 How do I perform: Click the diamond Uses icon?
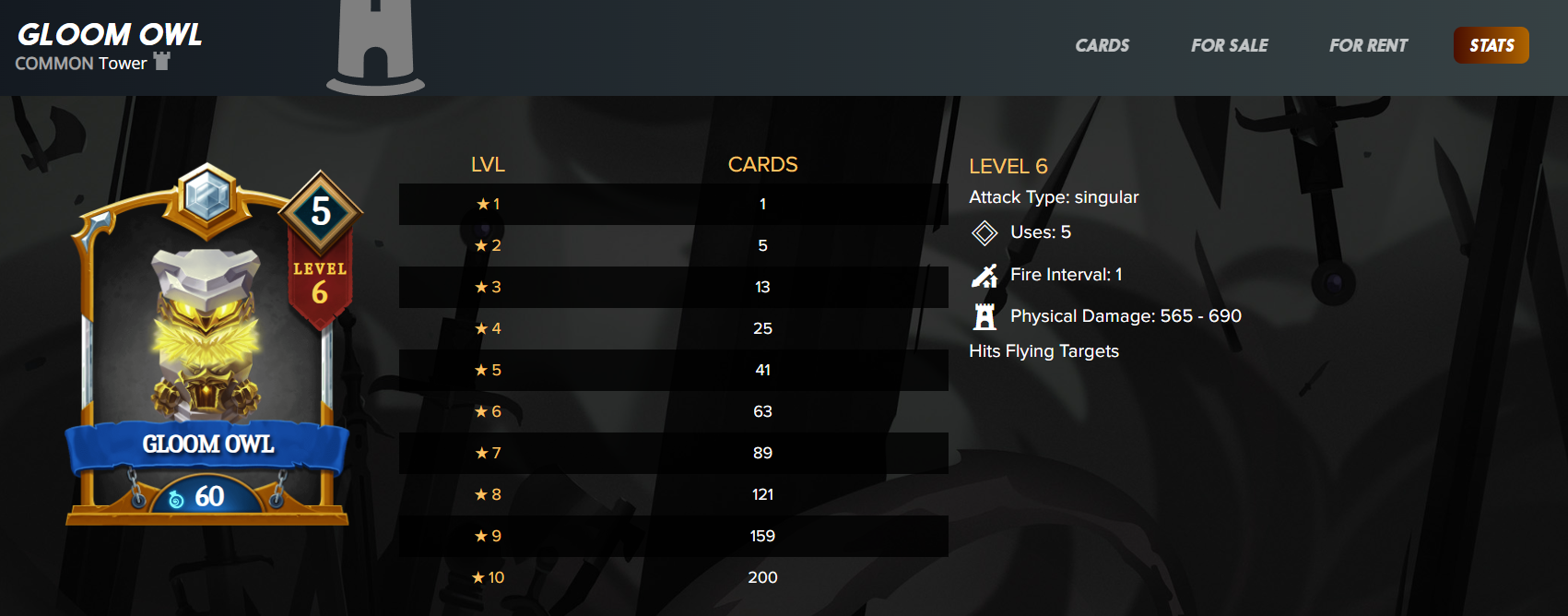984,233
